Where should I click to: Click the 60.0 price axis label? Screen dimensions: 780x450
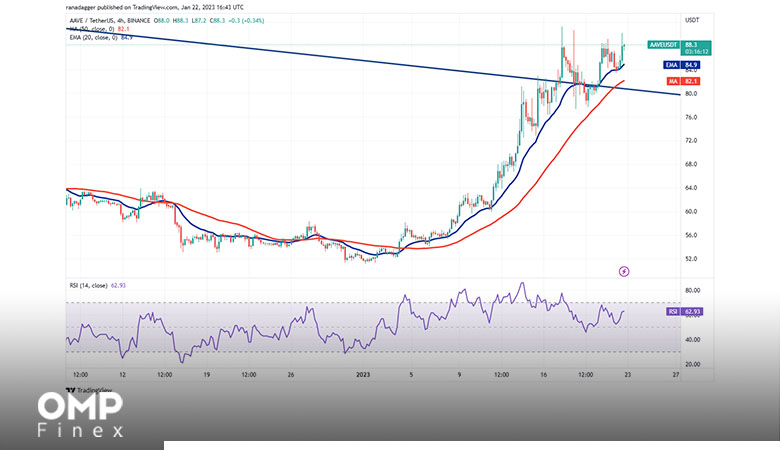(692, 211)
